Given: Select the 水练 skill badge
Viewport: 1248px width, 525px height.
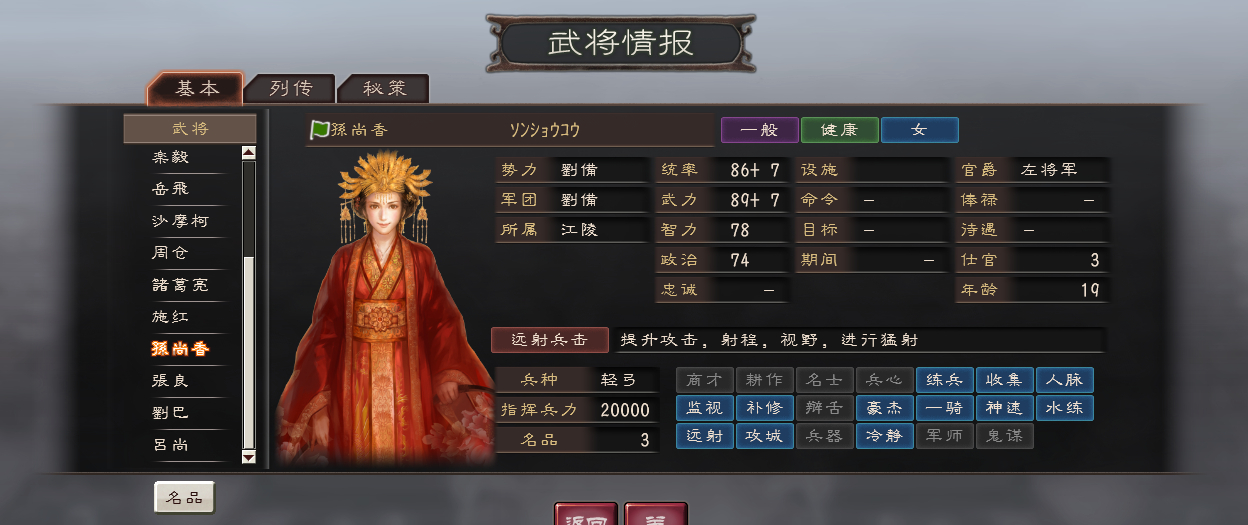Looking at the screenshot, I should click(x=1064, y=408).
